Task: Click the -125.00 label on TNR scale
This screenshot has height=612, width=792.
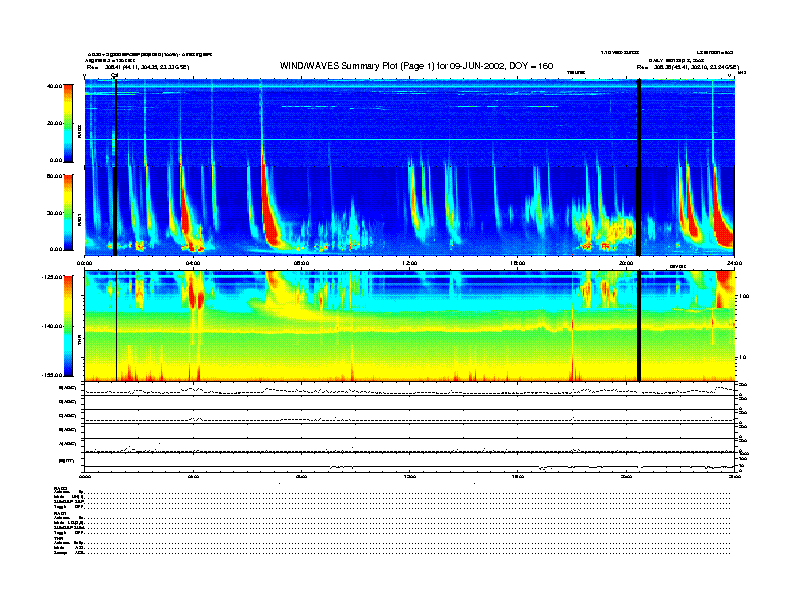Action: pos(52,277)
